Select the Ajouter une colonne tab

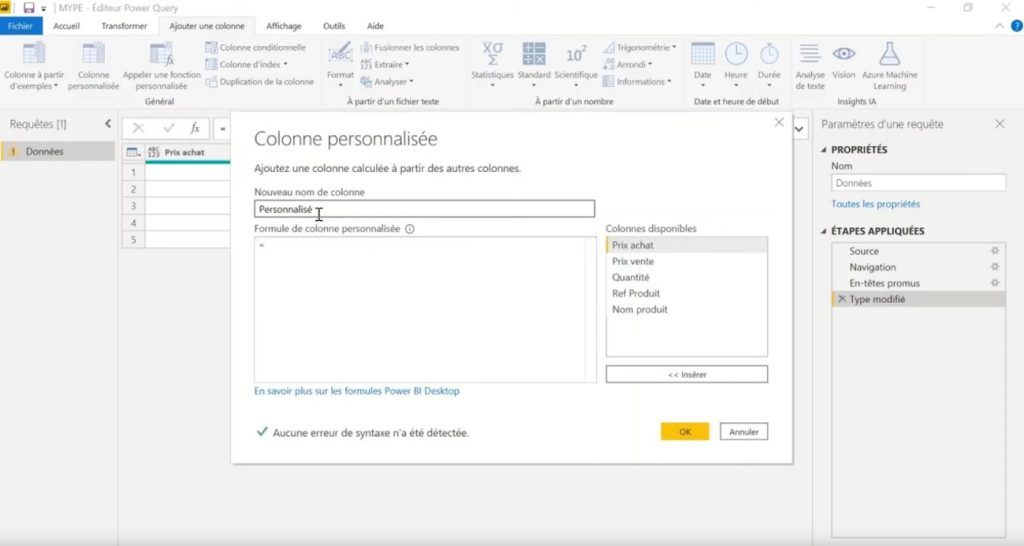pyautogui.click(x=207, y=26)
